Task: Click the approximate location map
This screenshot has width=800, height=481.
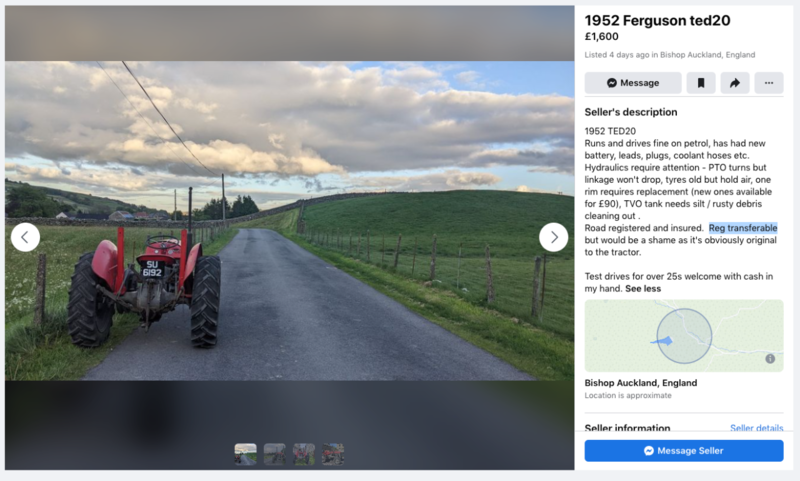Action: [684, 336]
